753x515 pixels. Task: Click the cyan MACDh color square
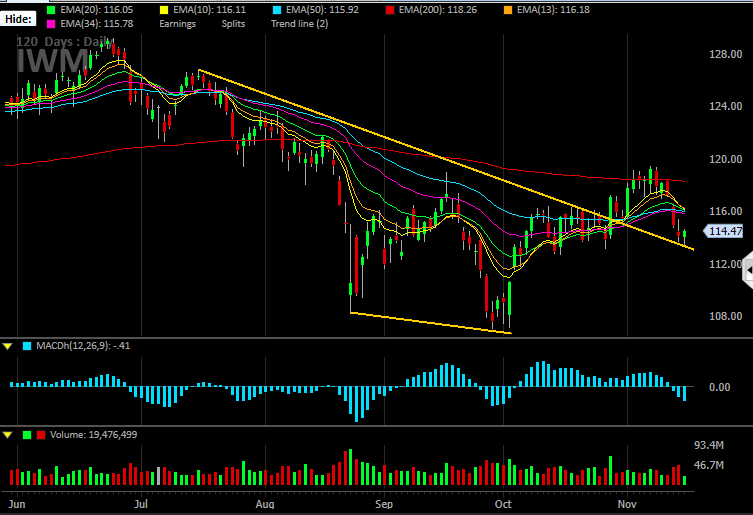coord(27,346)
